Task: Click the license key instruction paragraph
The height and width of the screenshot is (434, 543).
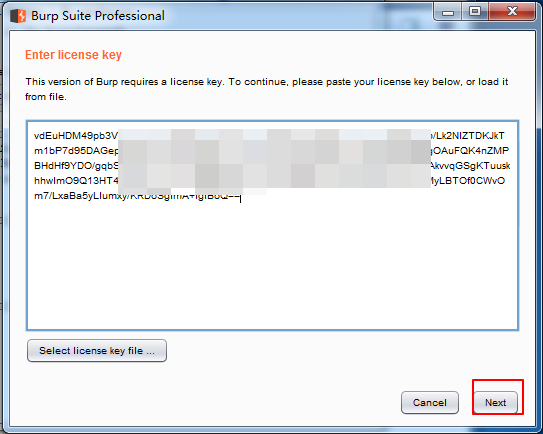Action: [267, 89]
